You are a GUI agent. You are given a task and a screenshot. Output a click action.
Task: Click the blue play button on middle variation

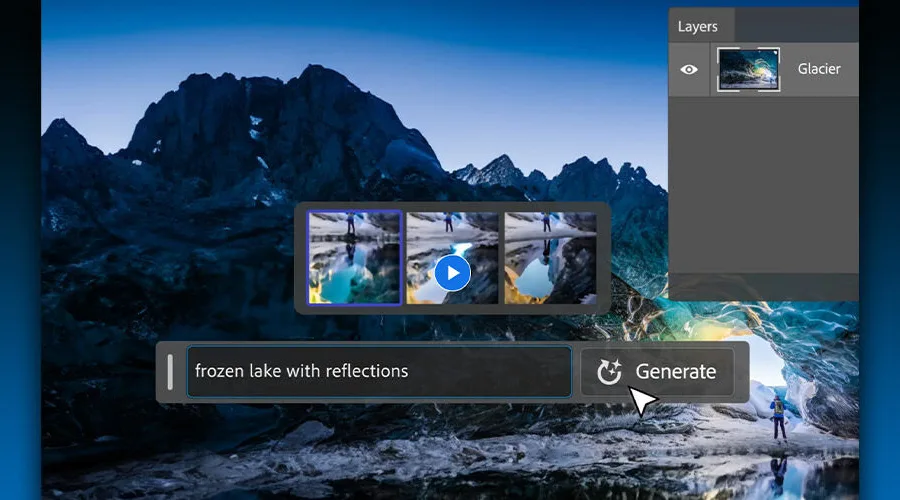coord(452,272)
